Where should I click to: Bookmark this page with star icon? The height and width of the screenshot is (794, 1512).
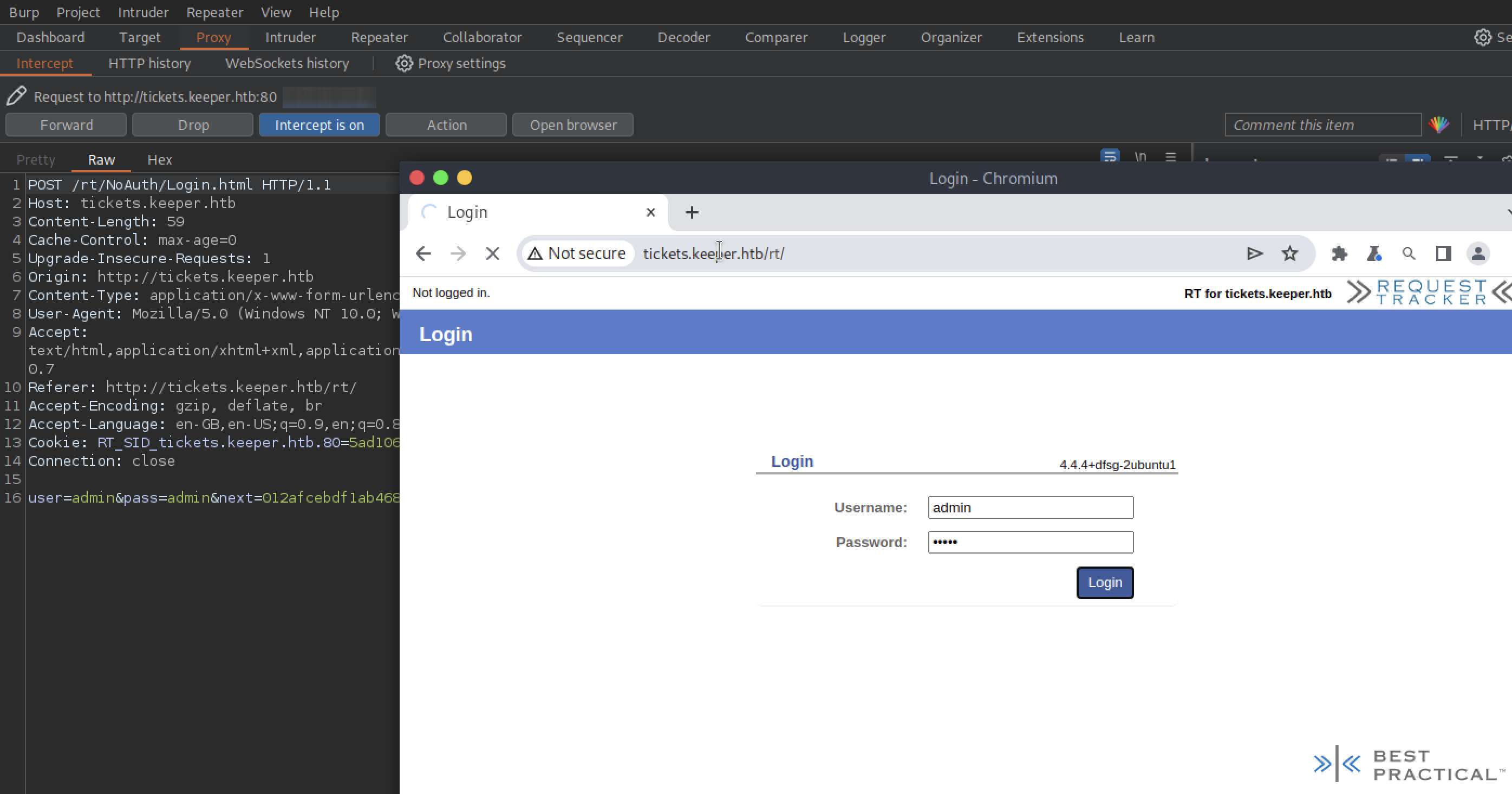click(1289, 253)
